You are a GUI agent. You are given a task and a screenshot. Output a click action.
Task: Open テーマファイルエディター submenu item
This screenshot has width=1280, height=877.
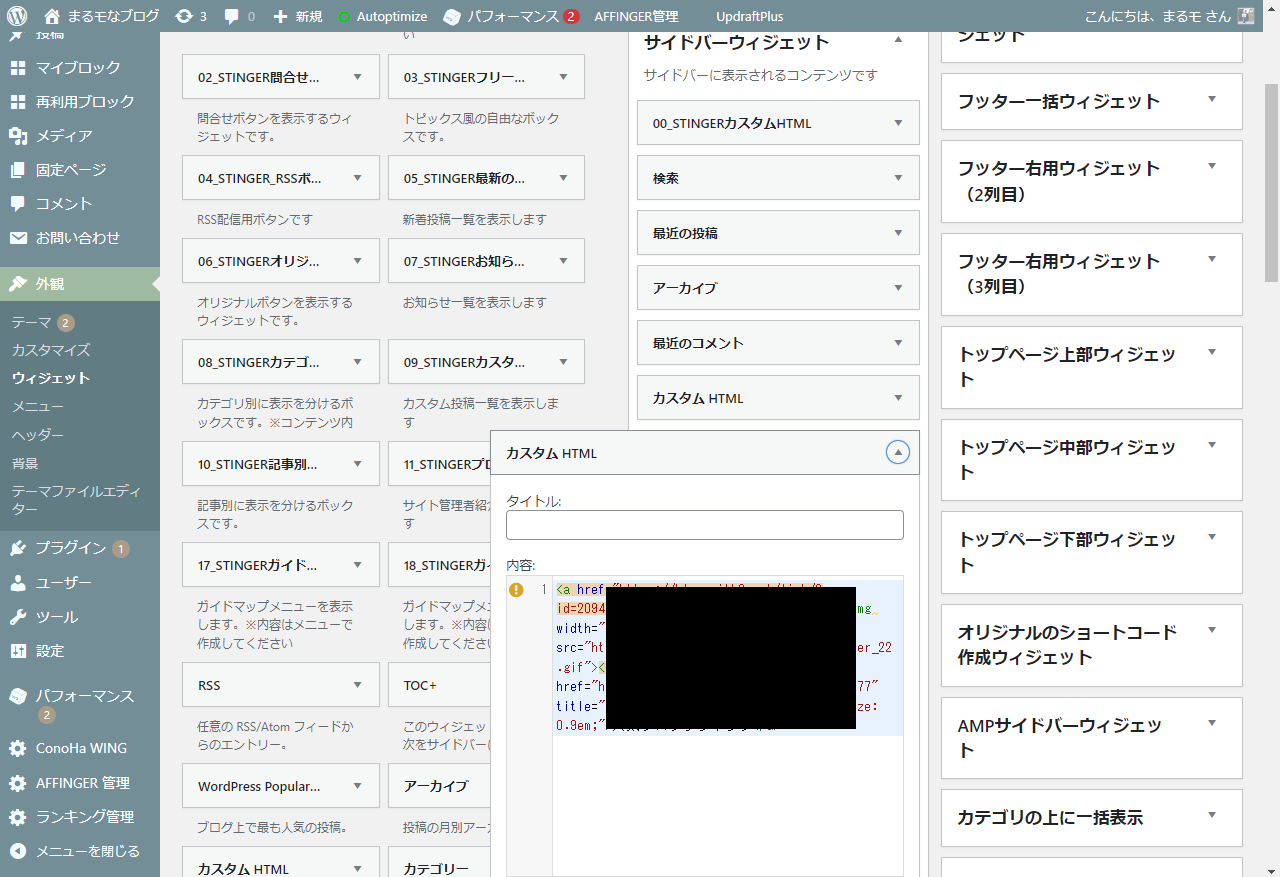pos(77,500)
